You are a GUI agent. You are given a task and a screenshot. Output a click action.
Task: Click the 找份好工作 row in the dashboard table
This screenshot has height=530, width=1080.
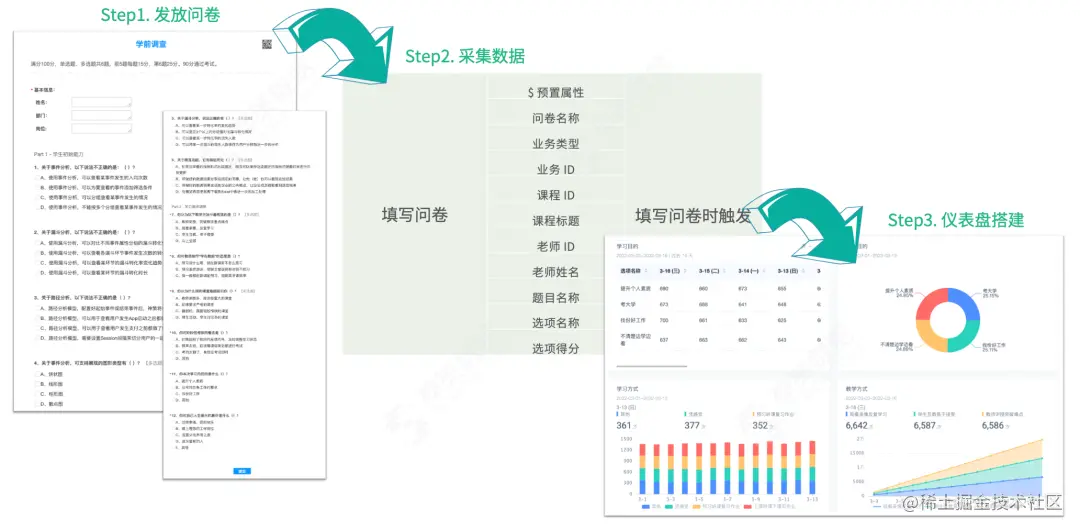tap(720, 320)
